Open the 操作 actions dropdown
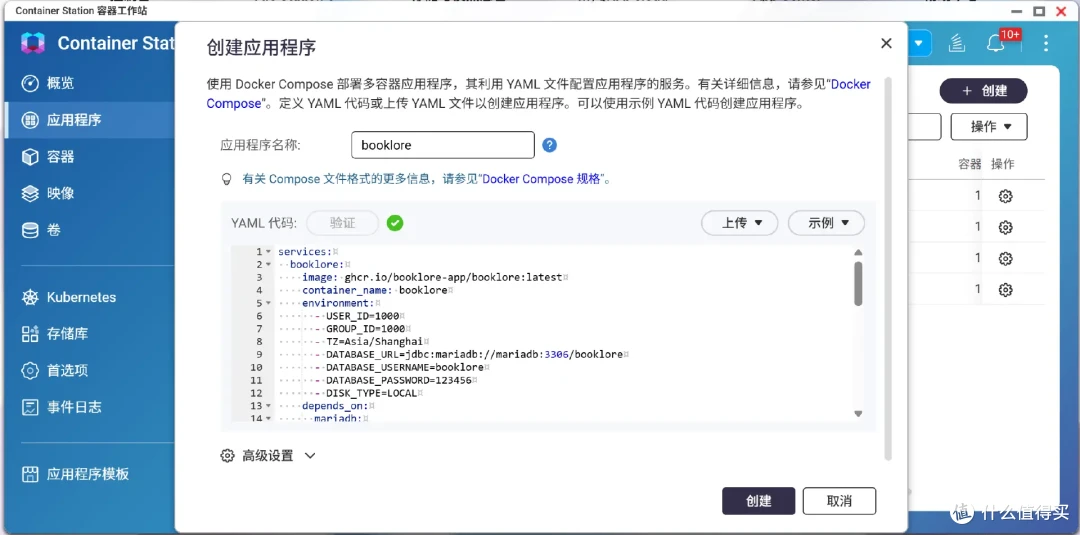Viewport: 1080px width, 535px height. [x=989, y=127]
